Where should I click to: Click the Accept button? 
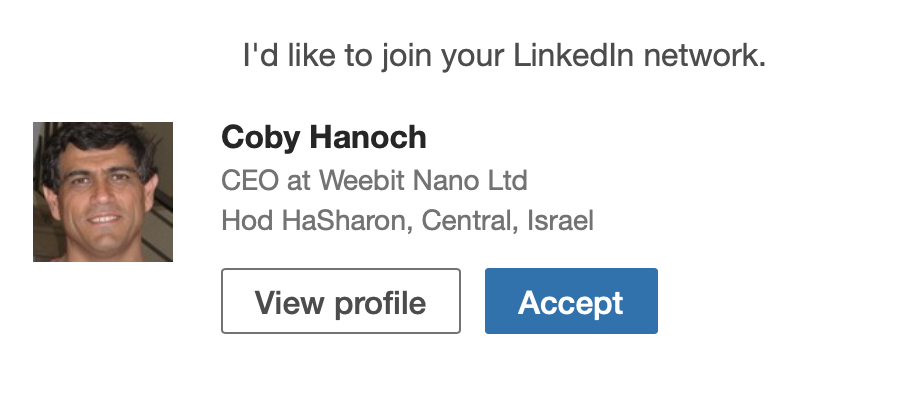coord(571,301)
